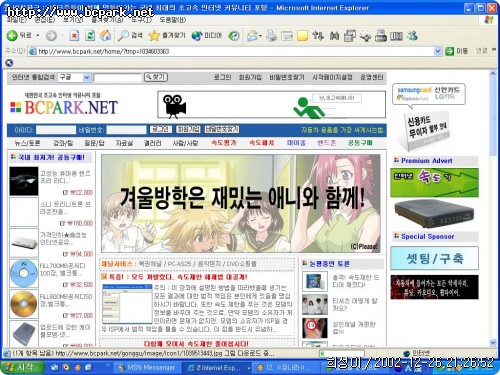
Task: Open the 2 Internet Exp... taskbar group dropdown
Action: click(x=249, y=368)
